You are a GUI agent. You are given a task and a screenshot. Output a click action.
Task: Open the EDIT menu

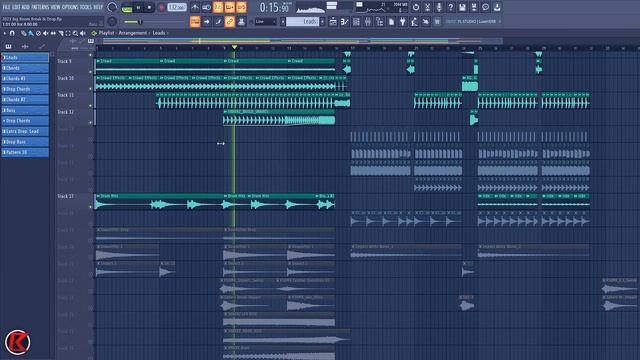pyautogui.click(x=16, y=7)
